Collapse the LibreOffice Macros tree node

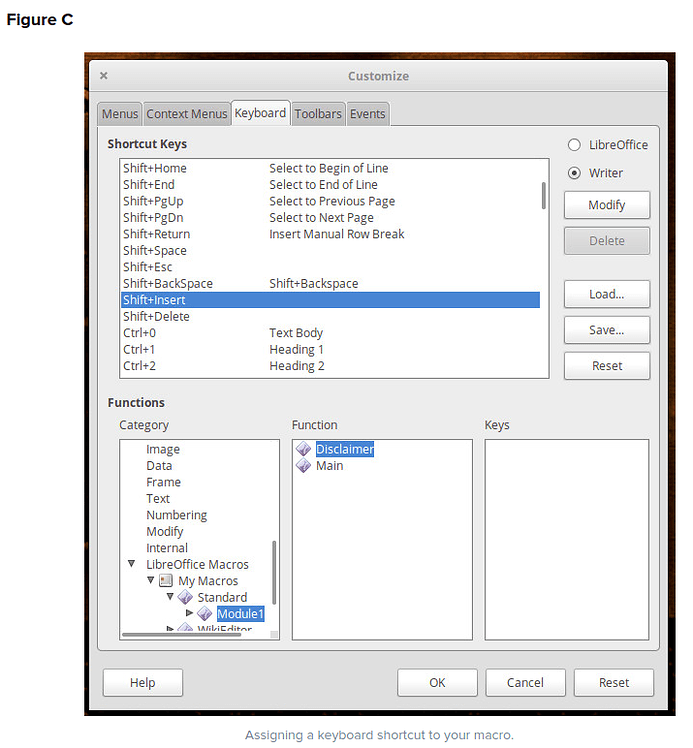132,564
